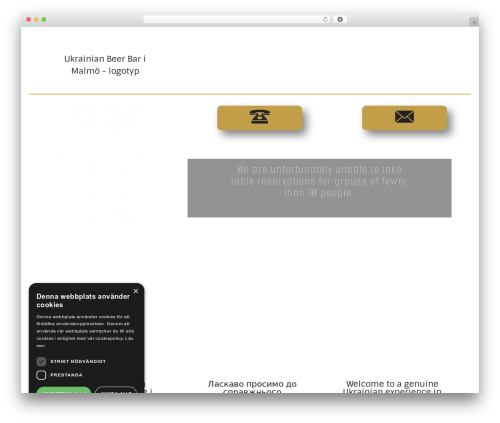Viewport: 500px width, 423px height.
Task: Click the green accept cookies button
Action: [64, 390]
